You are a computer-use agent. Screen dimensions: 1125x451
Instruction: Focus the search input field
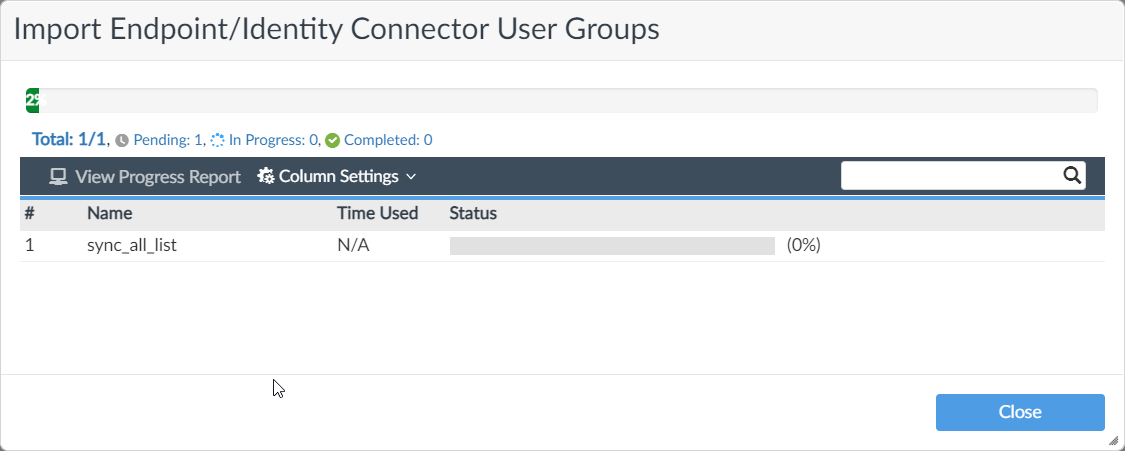950,176
